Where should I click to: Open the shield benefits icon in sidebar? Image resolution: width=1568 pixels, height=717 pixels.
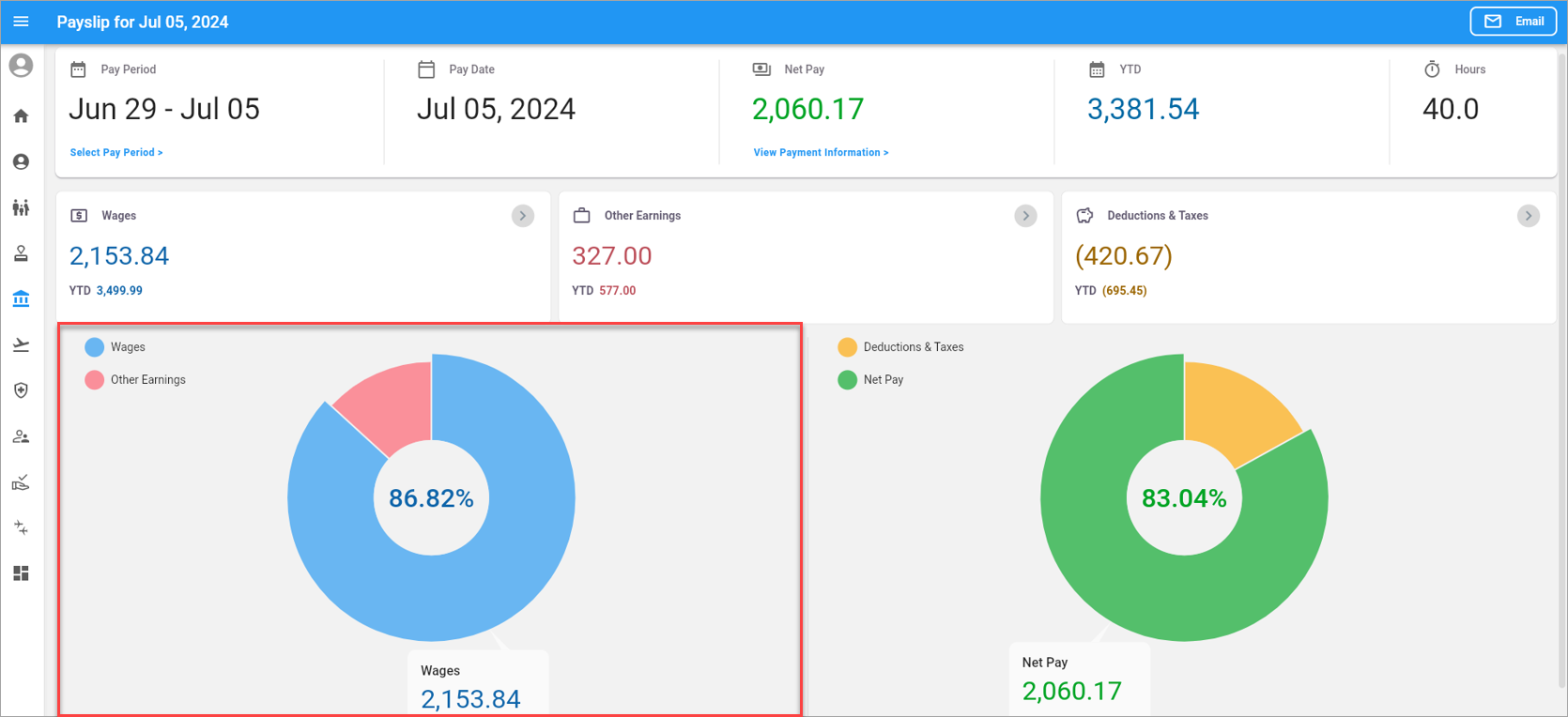(x=21, y=390)
